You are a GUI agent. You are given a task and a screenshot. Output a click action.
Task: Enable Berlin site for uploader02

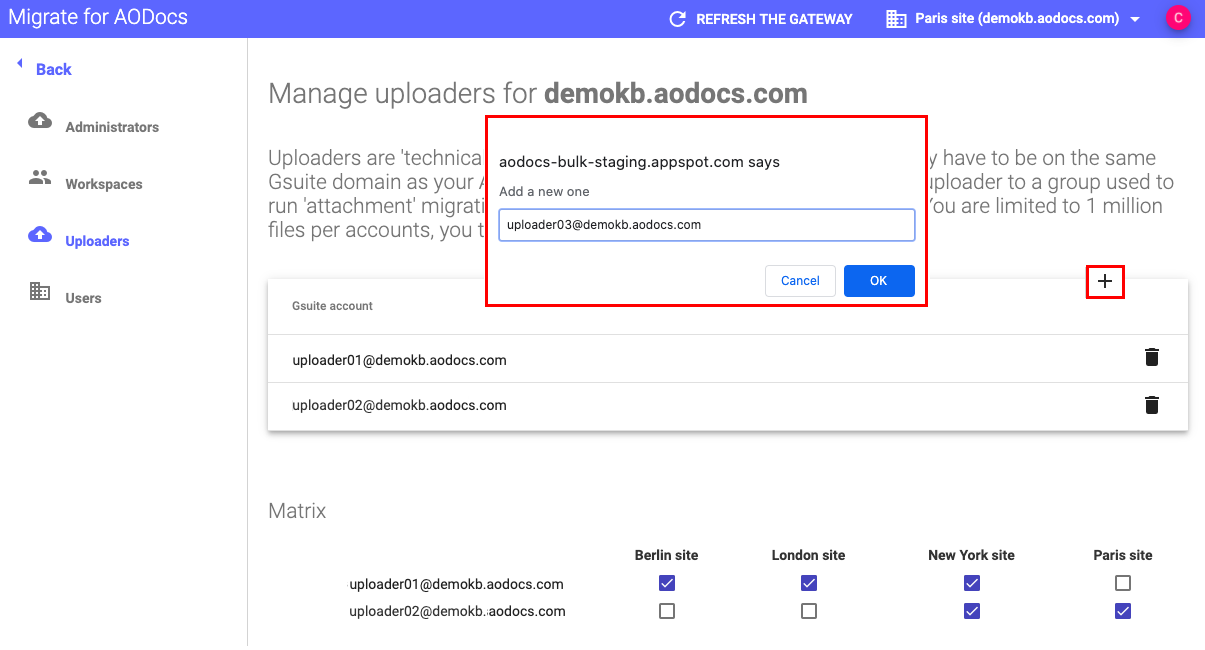[666, 611]
